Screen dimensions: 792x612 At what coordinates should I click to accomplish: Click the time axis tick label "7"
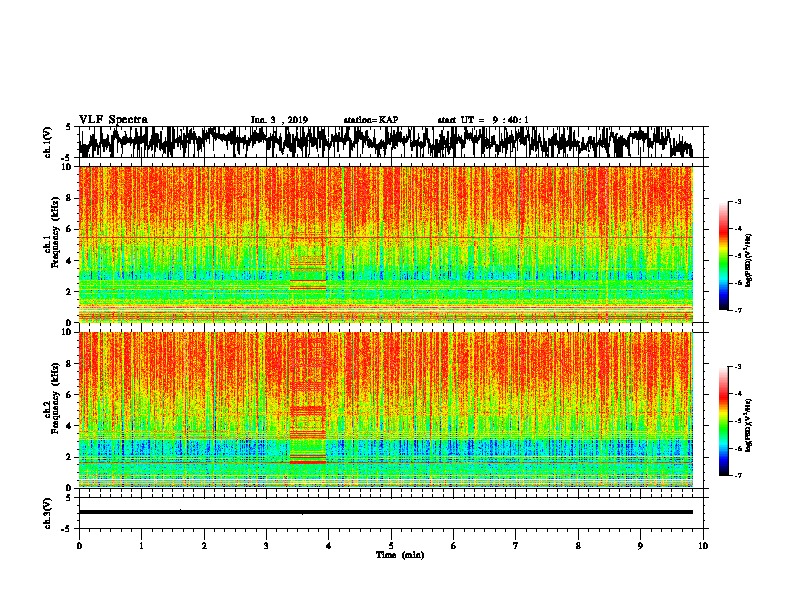[516, 545]
